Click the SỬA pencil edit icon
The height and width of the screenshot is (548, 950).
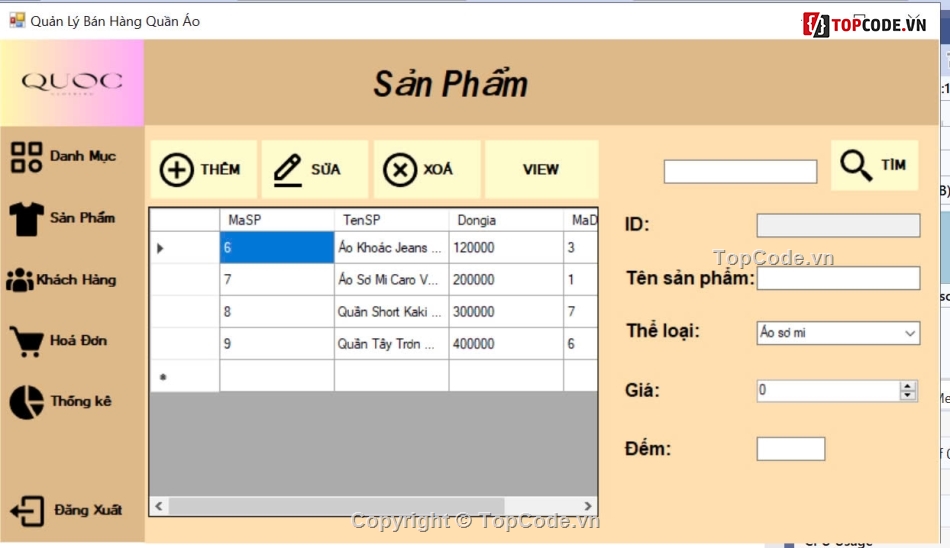[x=288, y=170]
